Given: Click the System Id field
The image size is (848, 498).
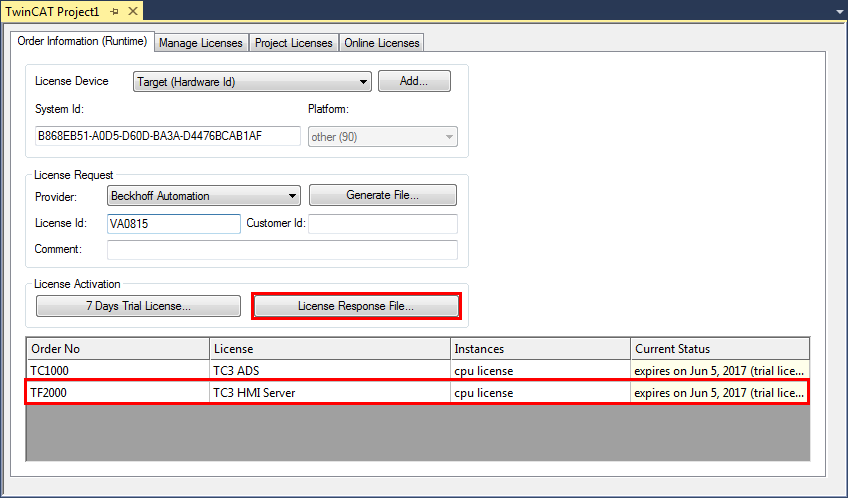Looking at the screenshot, I should (168, 136).
